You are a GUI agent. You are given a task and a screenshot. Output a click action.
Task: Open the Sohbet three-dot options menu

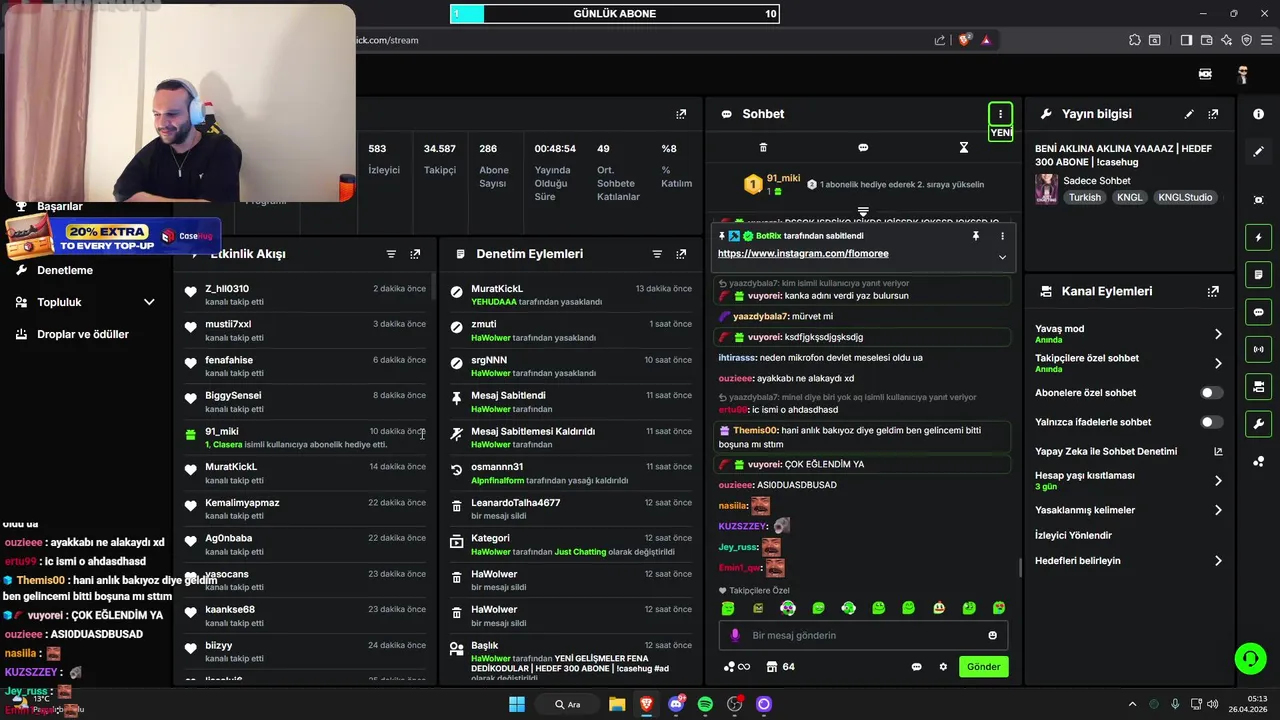[x=1000, y=114]
